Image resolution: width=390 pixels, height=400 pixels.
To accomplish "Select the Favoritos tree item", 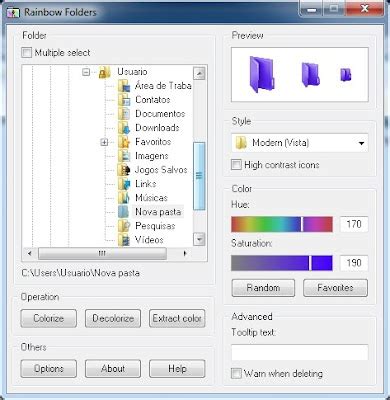I will (x=153, y=142).
